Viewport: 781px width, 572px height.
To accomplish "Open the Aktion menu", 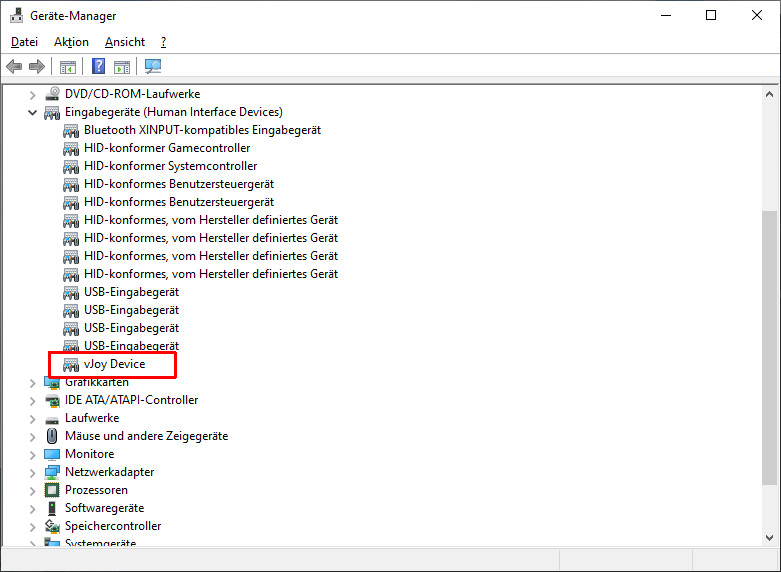I will tap(71, 42).
